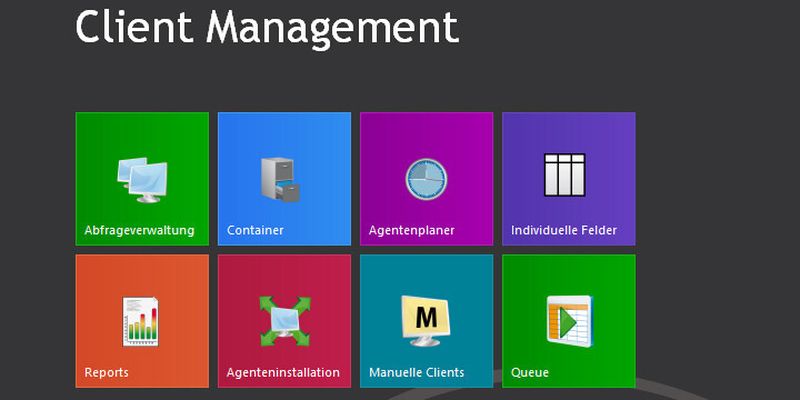Click the Agentenplaner label text
The width and height of the screenshot is (800, 400).
[412, 231]
